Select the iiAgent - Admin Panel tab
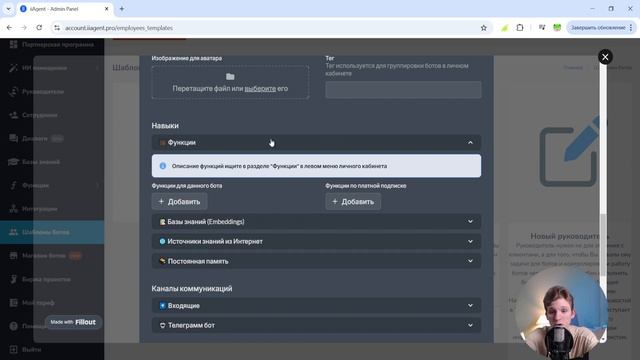Image resolution: width=640 pixels, height=360 pixels. tap(64, 9)
